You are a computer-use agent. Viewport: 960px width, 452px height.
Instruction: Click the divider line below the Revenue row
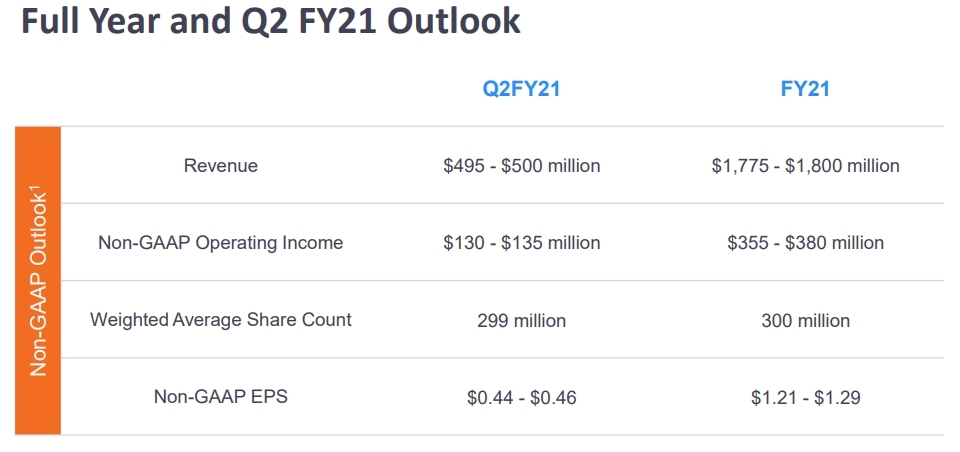[x=500, y=204]
